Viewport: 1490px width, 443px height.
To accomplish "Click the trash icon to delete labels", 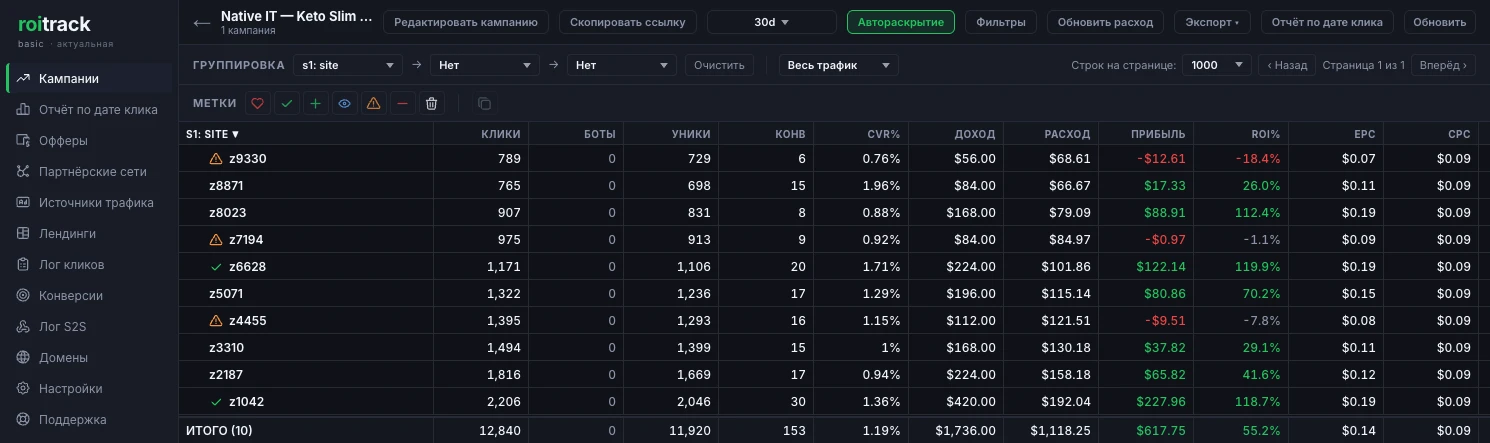I will point(431,103).
